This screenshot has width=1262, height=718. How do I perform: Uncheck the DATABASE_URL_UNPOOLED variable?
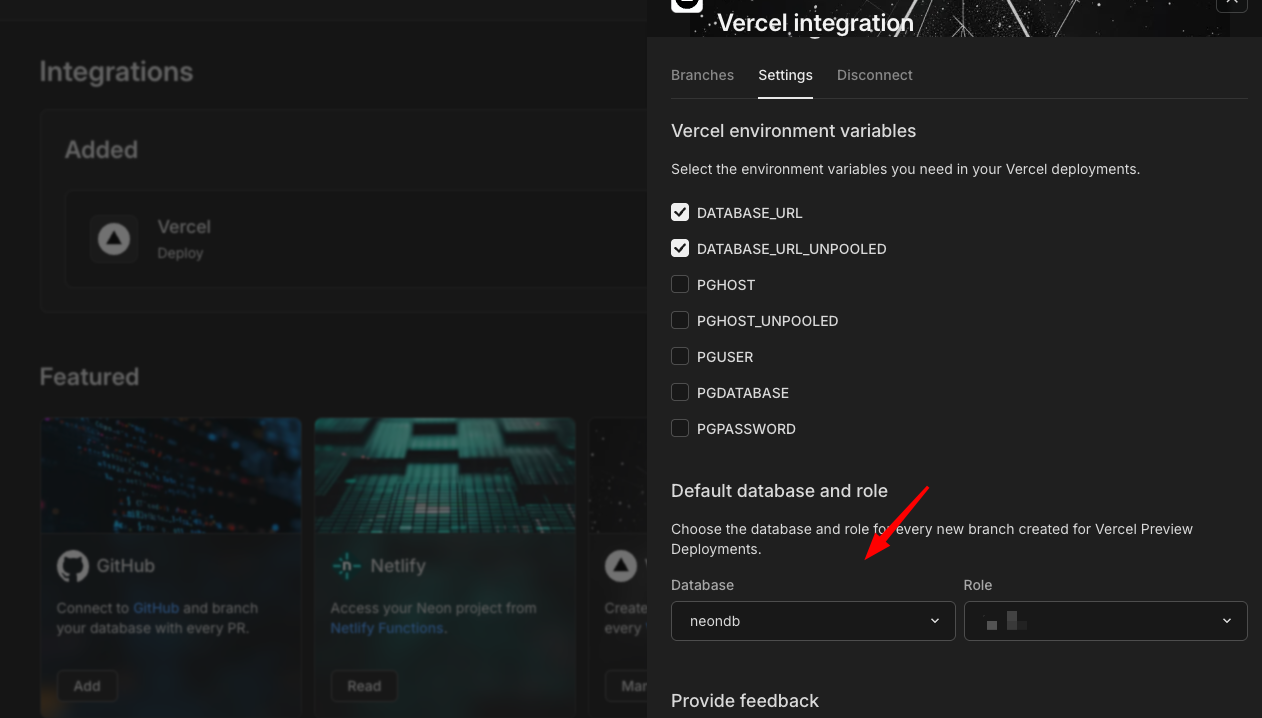coord(680,248)
